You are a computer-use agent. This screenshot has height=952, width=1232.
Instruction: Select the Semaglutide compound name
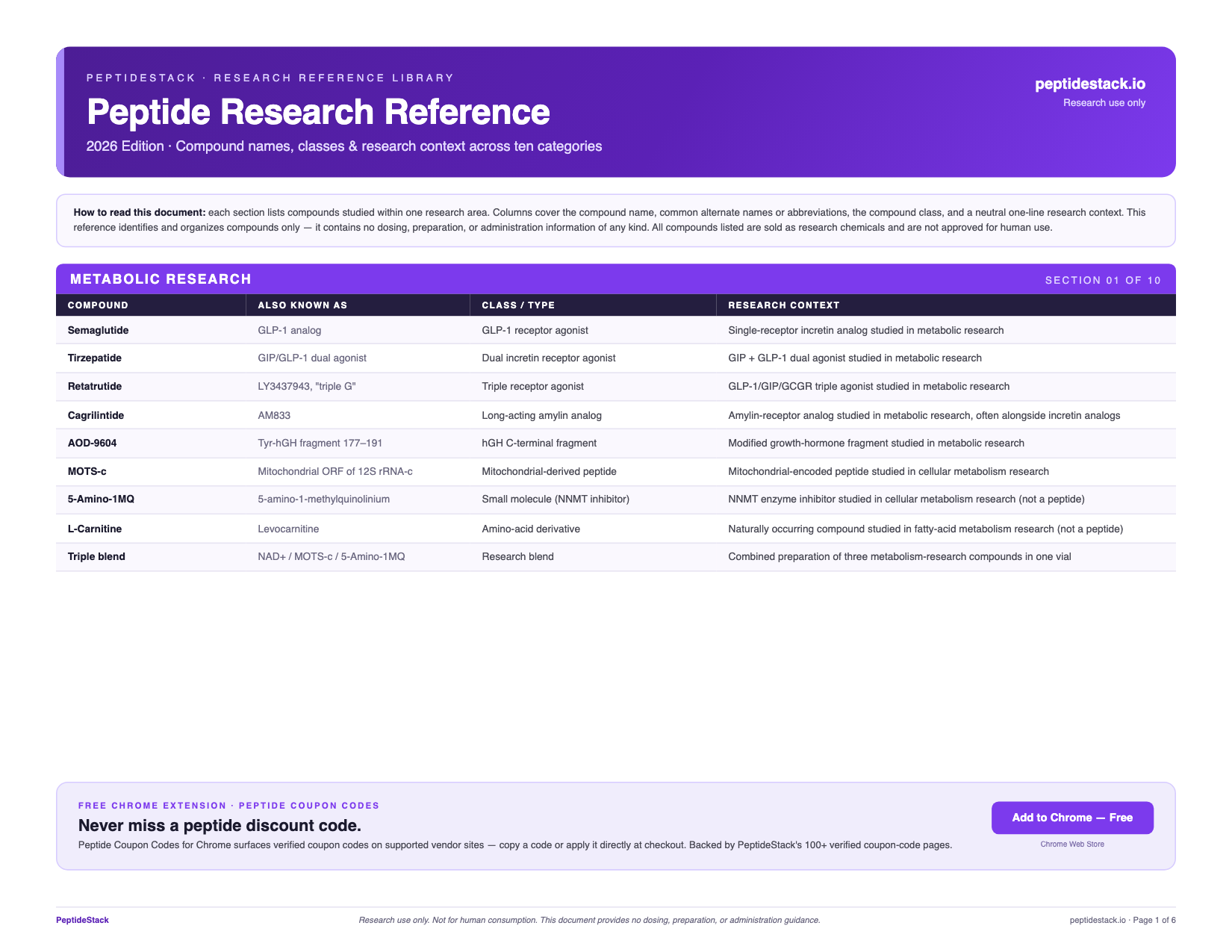pyautogui.click(x=98, y=330)
